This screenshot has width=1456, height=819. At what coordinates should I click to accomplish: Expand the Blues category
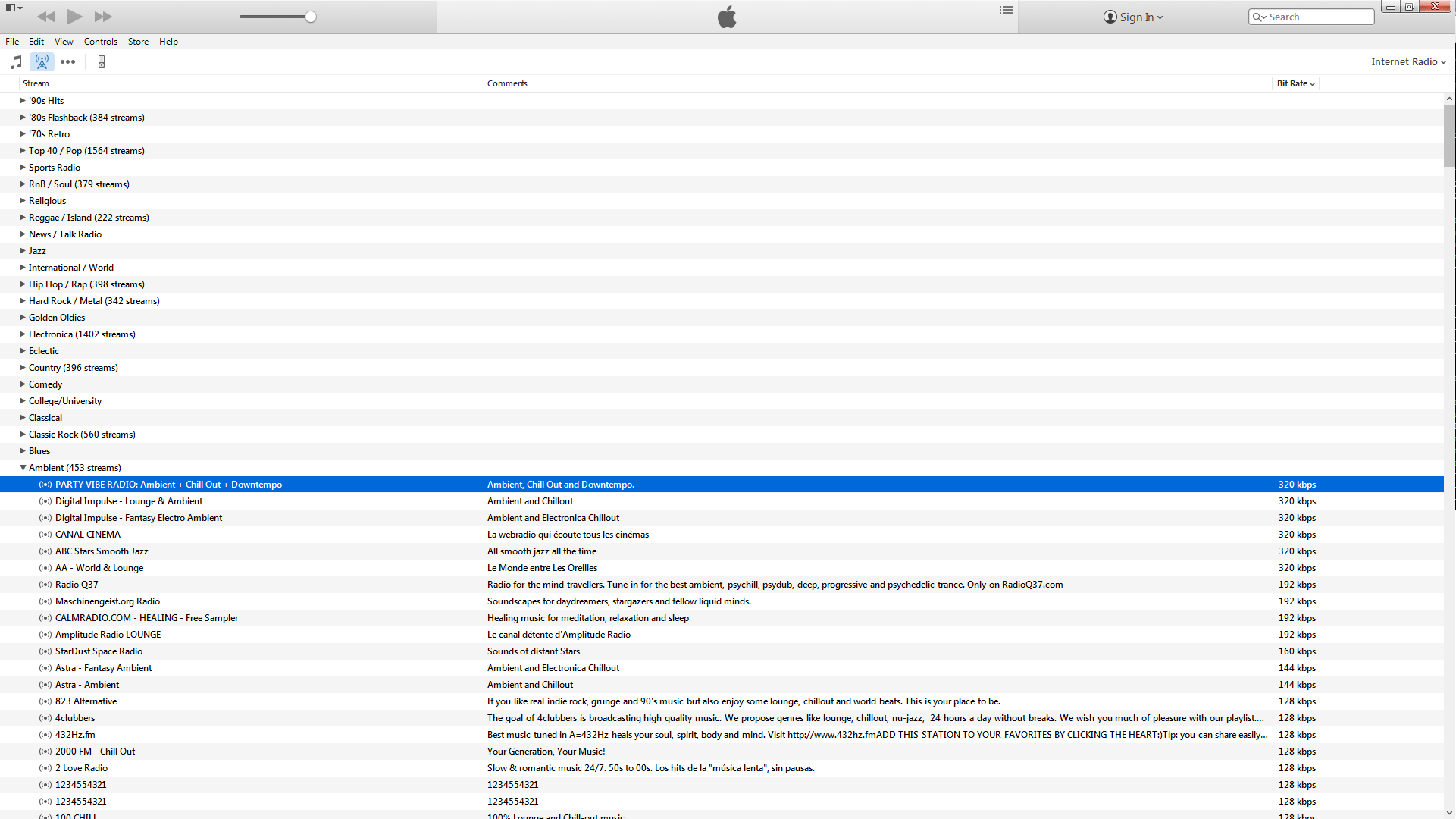pyautogui.click(x=22, y=450)
